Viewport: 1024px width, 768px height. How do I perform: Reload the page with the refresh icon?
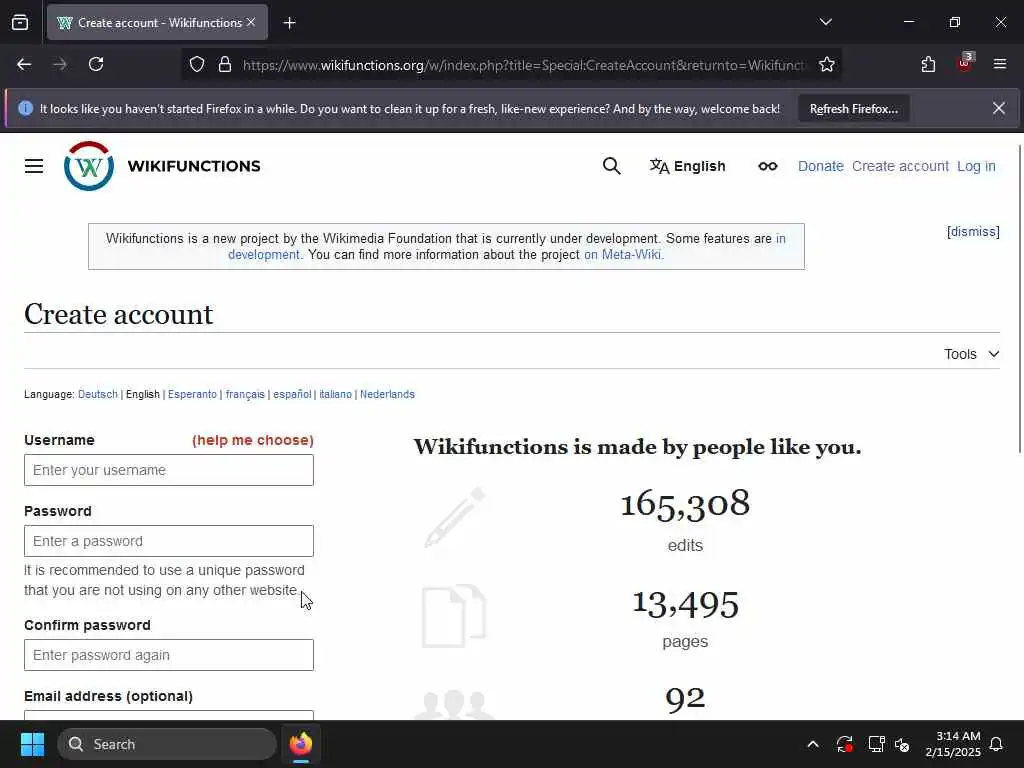click(96, 64)
